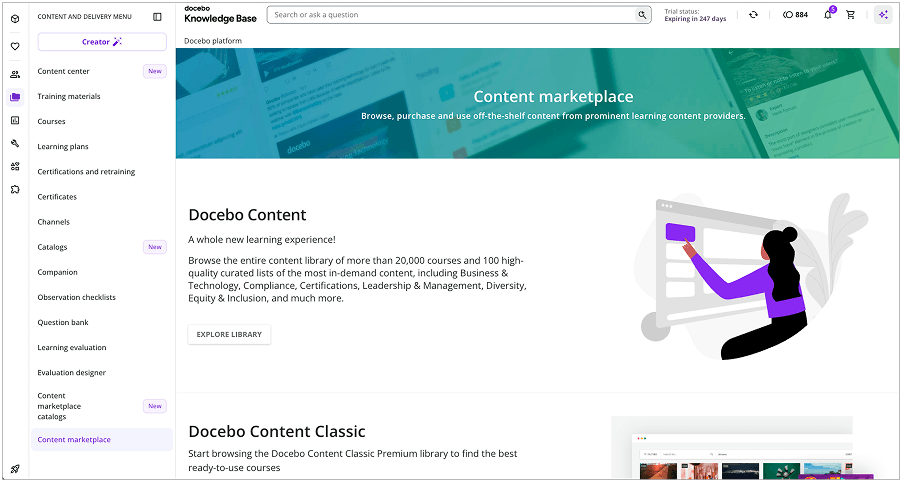
Task: Click the Docebo Knowledge Base logo
Action: pos(220,15)
